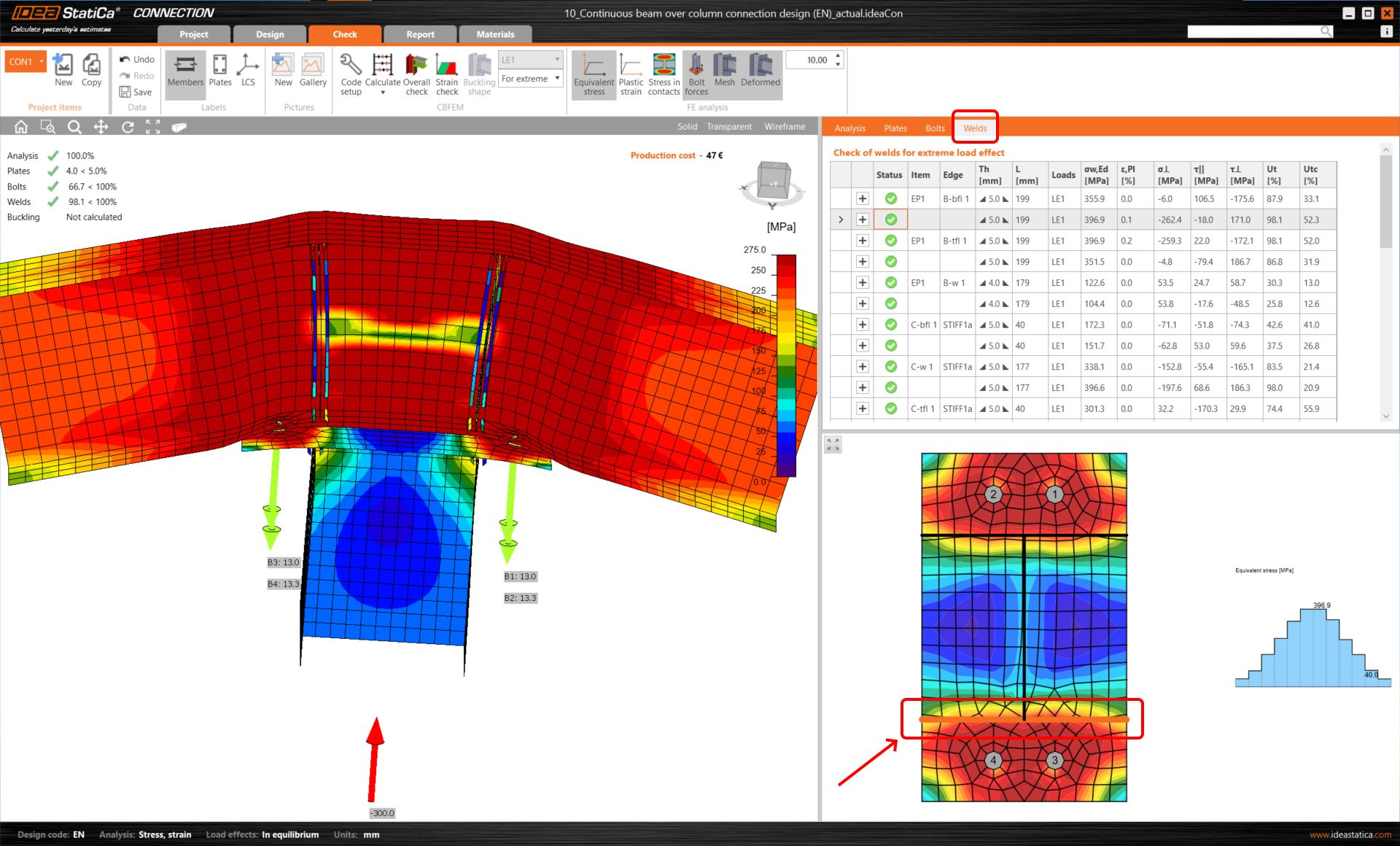
Task: Click the Home view icon above the model
Action: [20, 126]
